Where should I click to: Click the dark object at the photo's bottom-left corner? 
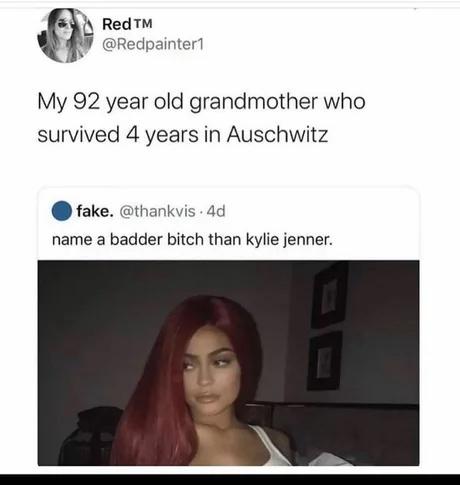point(92,436)
